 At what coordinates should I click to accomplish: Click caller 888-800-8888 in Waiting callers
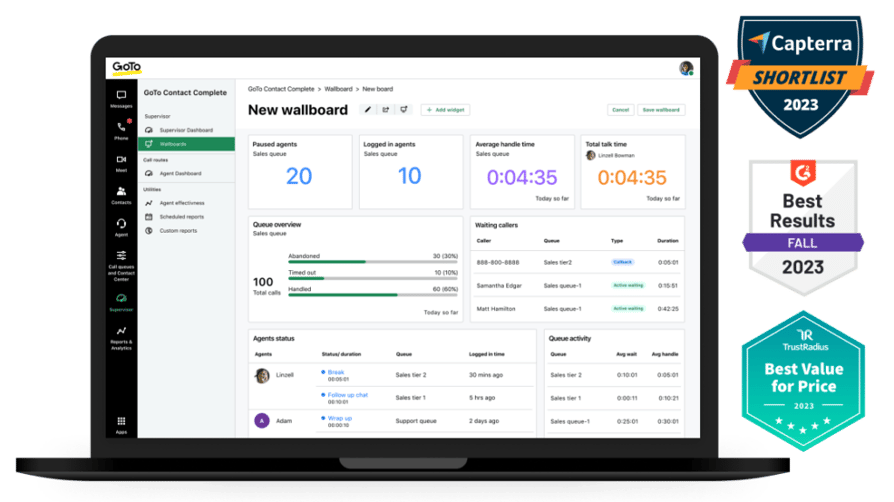point(498,262)
